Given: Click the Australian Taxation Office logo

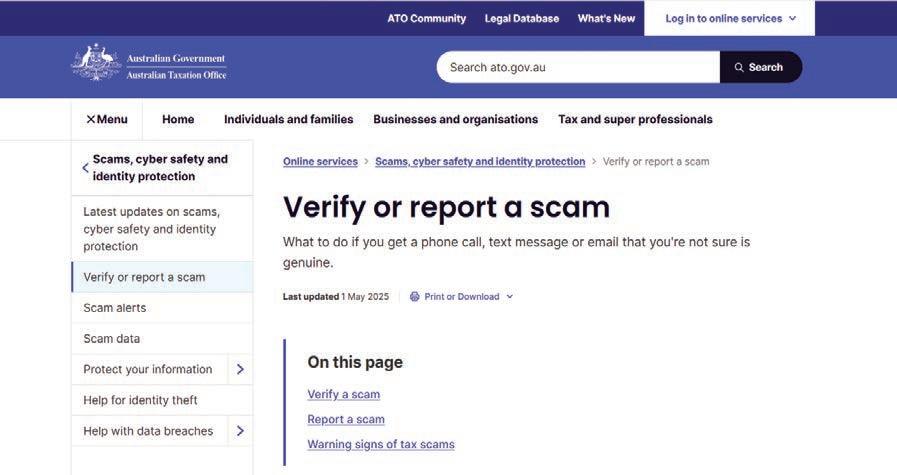Looking at the screenshot, I should tap(149, 63).
